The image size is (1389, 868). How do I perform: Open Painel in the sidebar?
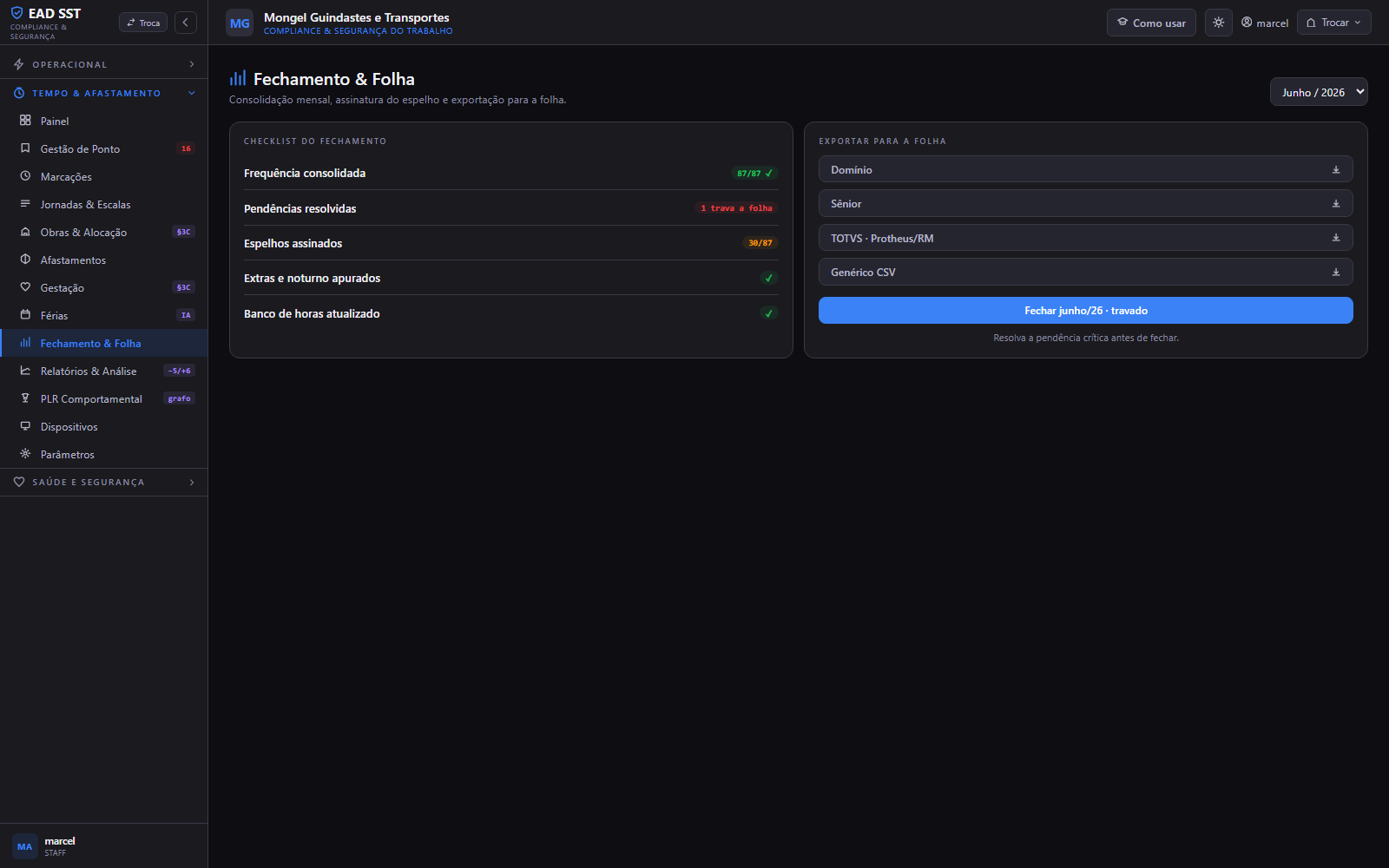(104, 121)
